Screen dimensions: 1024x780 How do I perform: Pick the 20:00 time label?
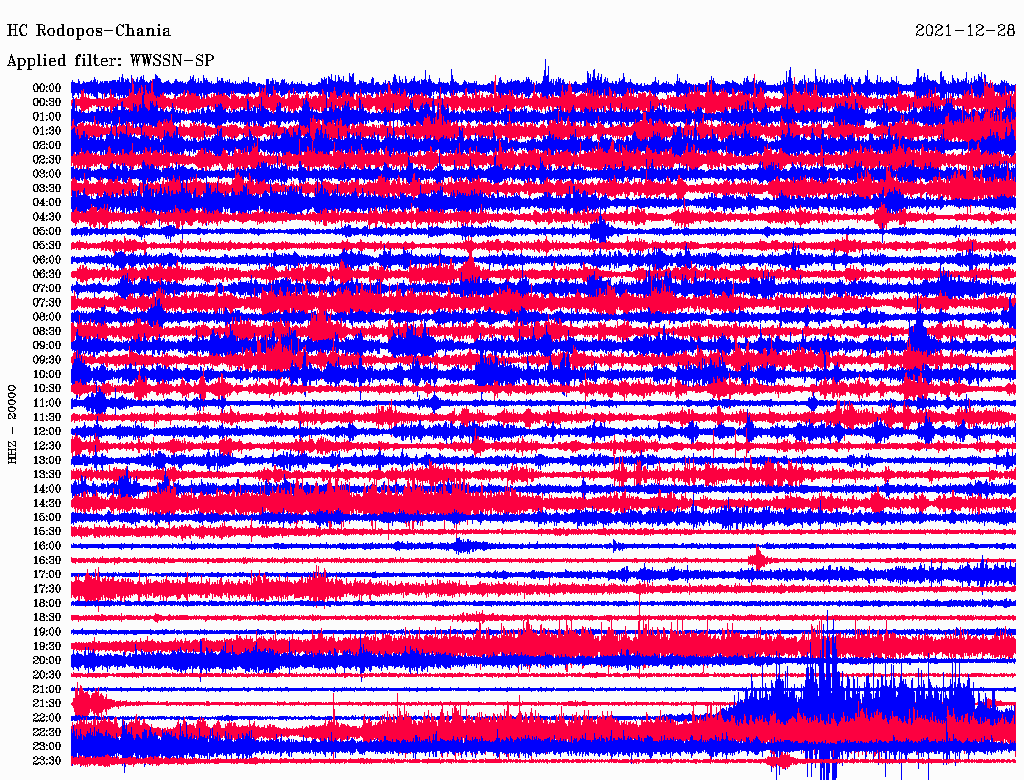tap(47, 660)
